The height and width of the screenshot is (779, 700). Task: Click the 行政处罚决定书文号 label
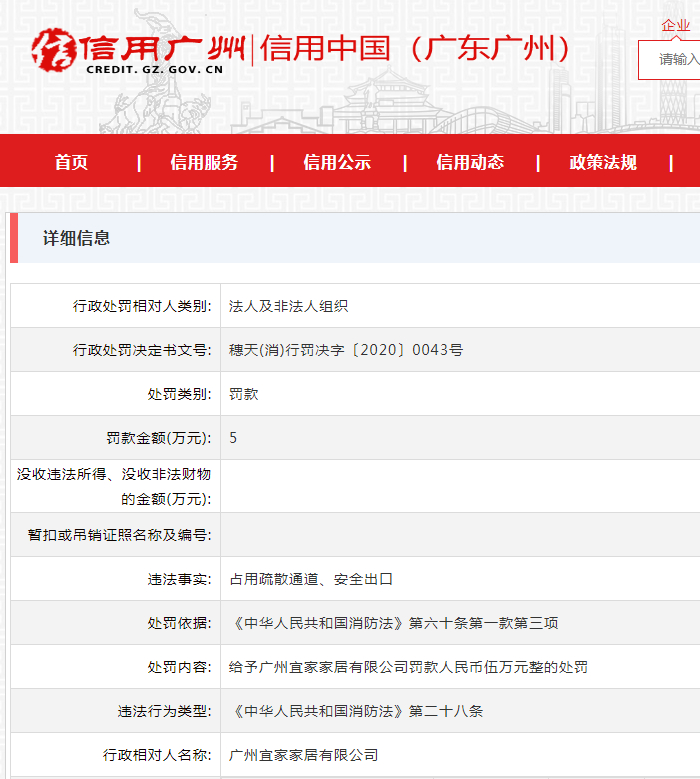[x=142, y=350]
